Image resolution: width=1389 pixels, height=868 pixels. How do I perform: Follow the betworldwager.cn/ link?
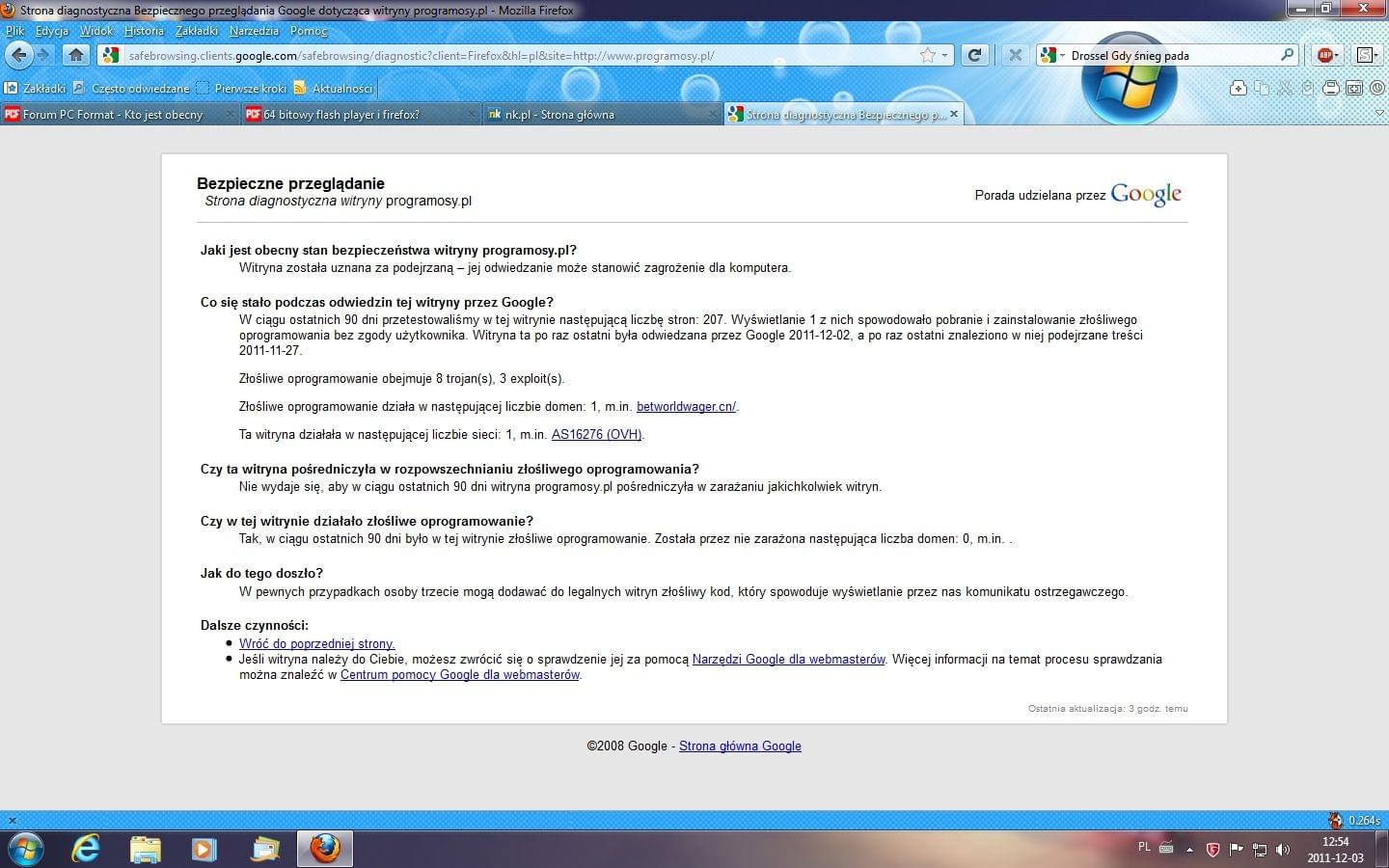click(686, 407)
